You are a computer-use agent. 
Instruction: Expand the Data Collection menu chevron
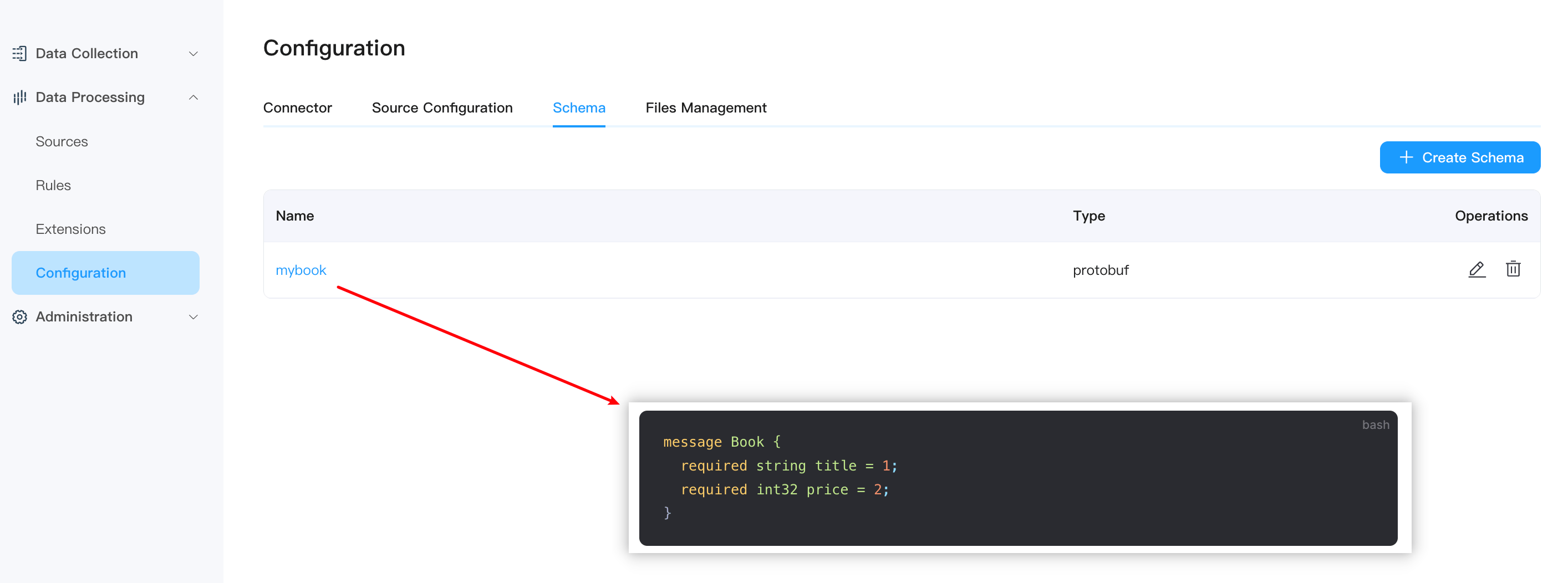click(x=194, y=54)
